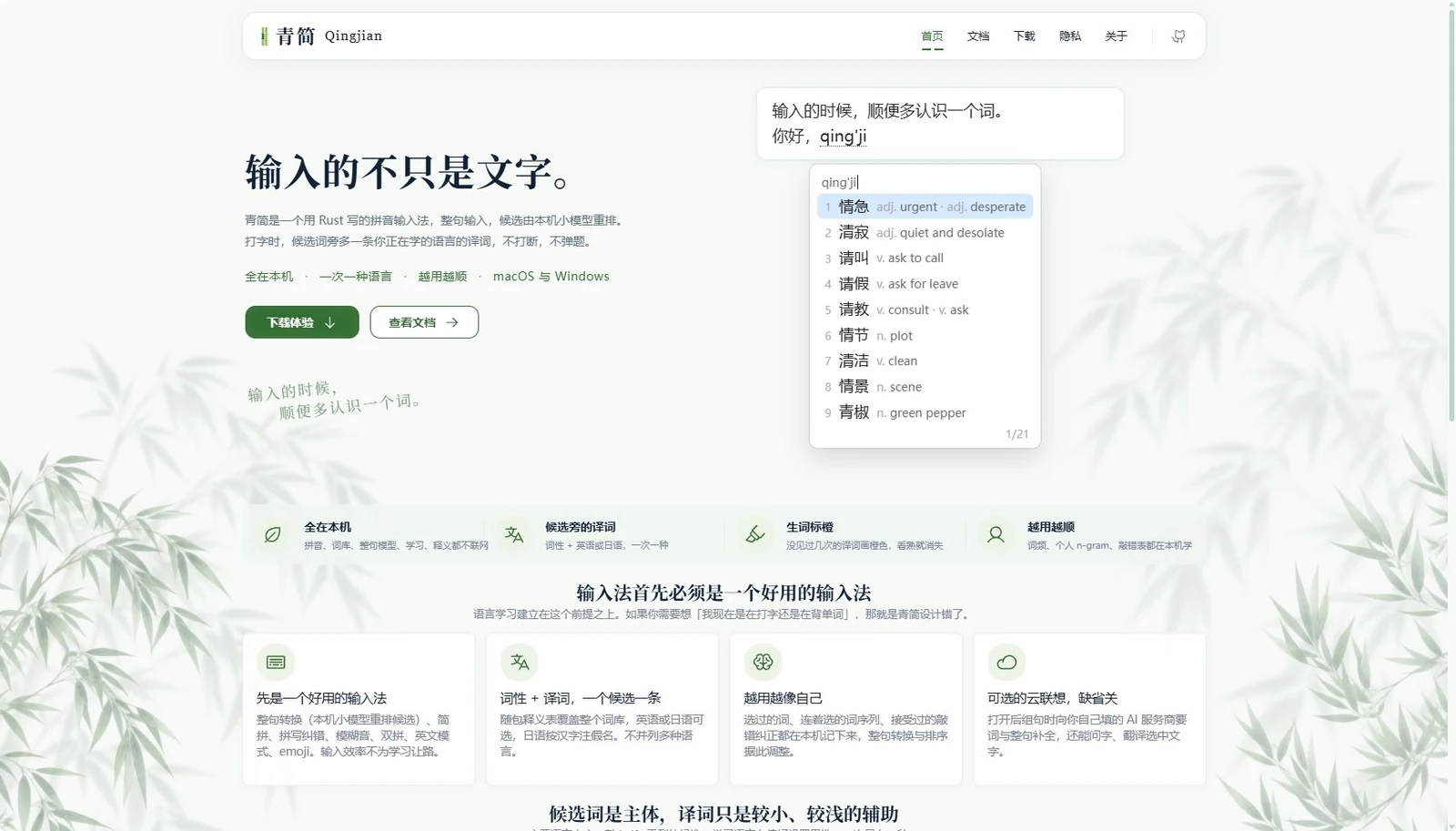Click the person icon beside 越用越顺
Image resolution: width=1456 pixels, height=831 pixels.
coord(996,535)
